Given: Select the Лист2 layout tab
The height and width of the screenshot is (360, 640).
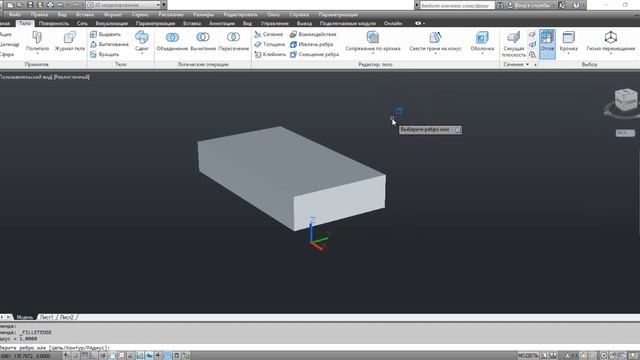Looking at the screenshot, I should 67,317.
